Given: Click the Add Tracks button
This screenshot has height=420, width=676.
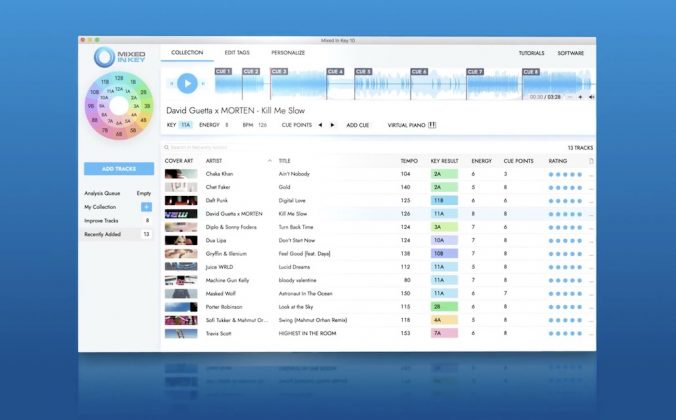Looking at the screenshot, I should [x=119, y=169].
